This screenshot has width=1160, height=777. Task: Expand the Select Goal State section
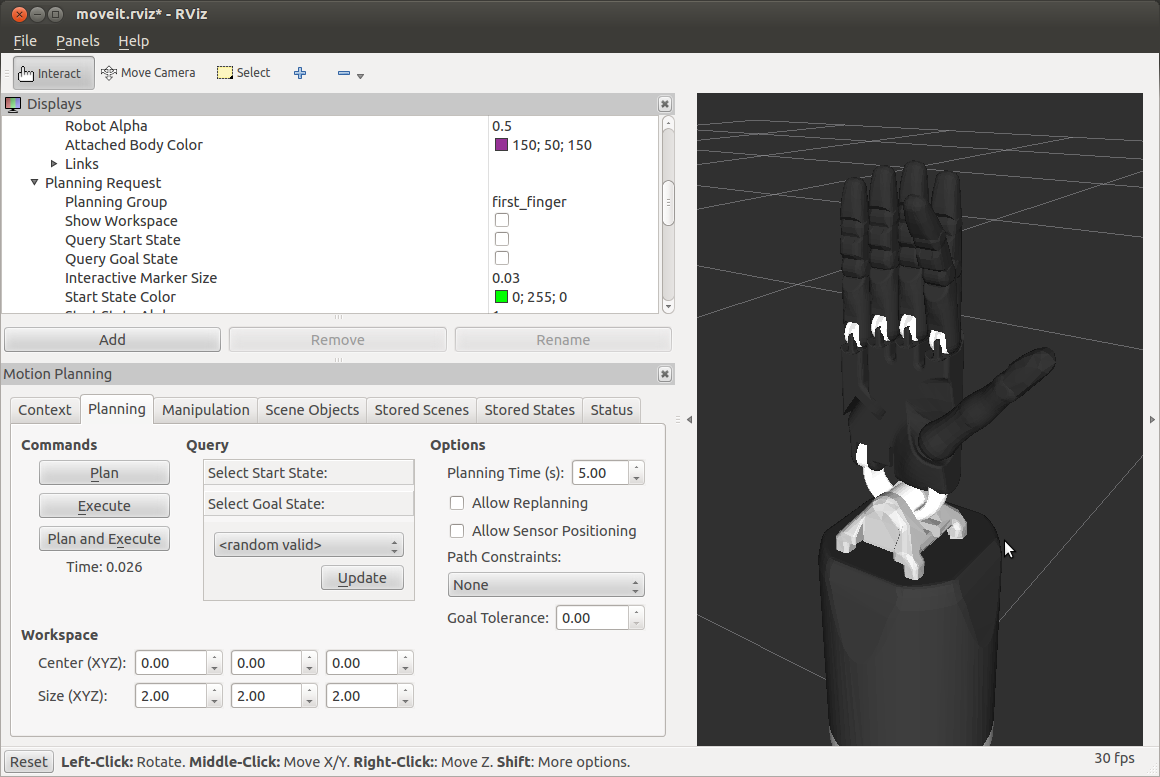tap(308, 504)
